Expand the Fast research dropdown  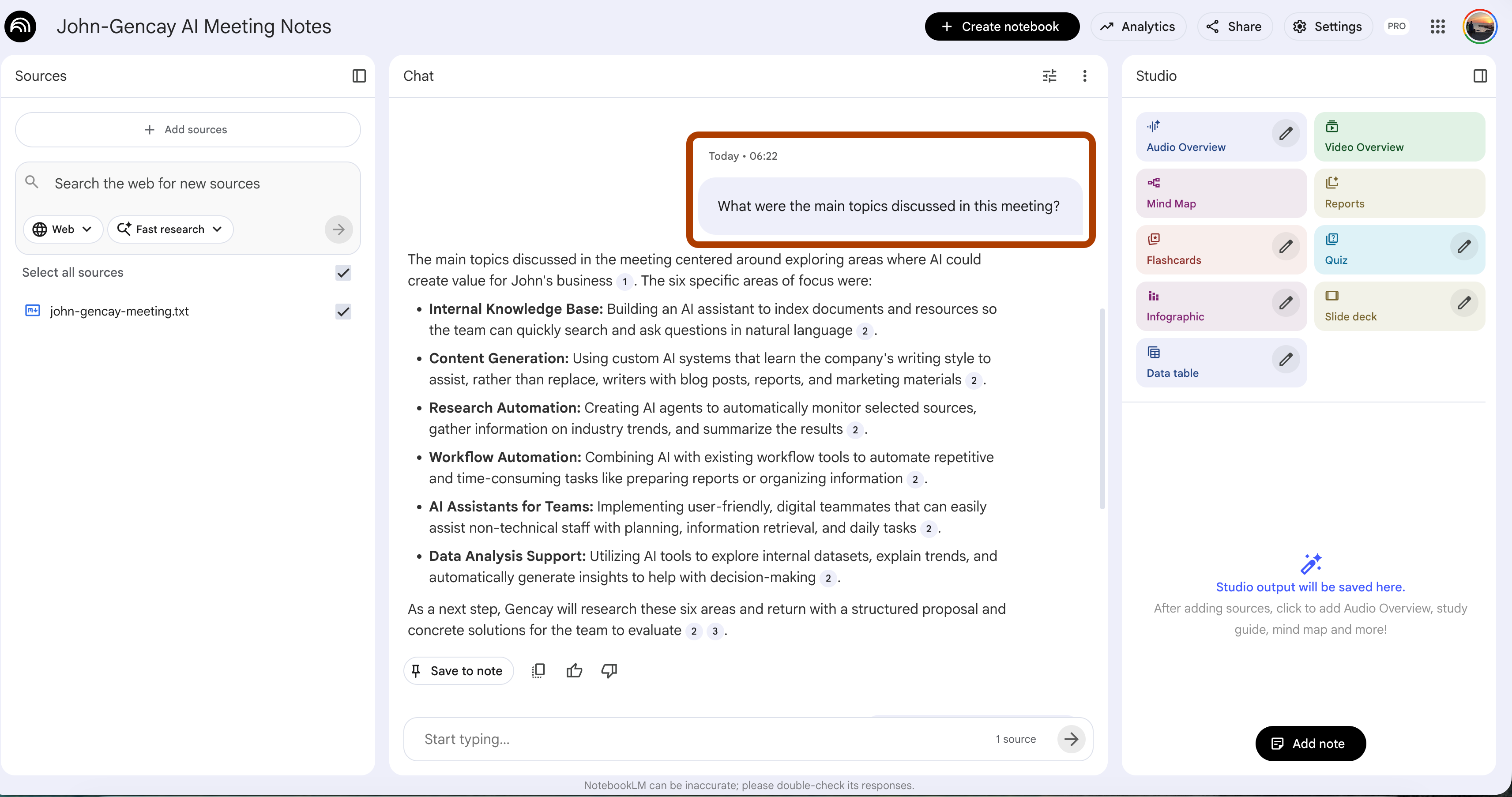(170, 229)
